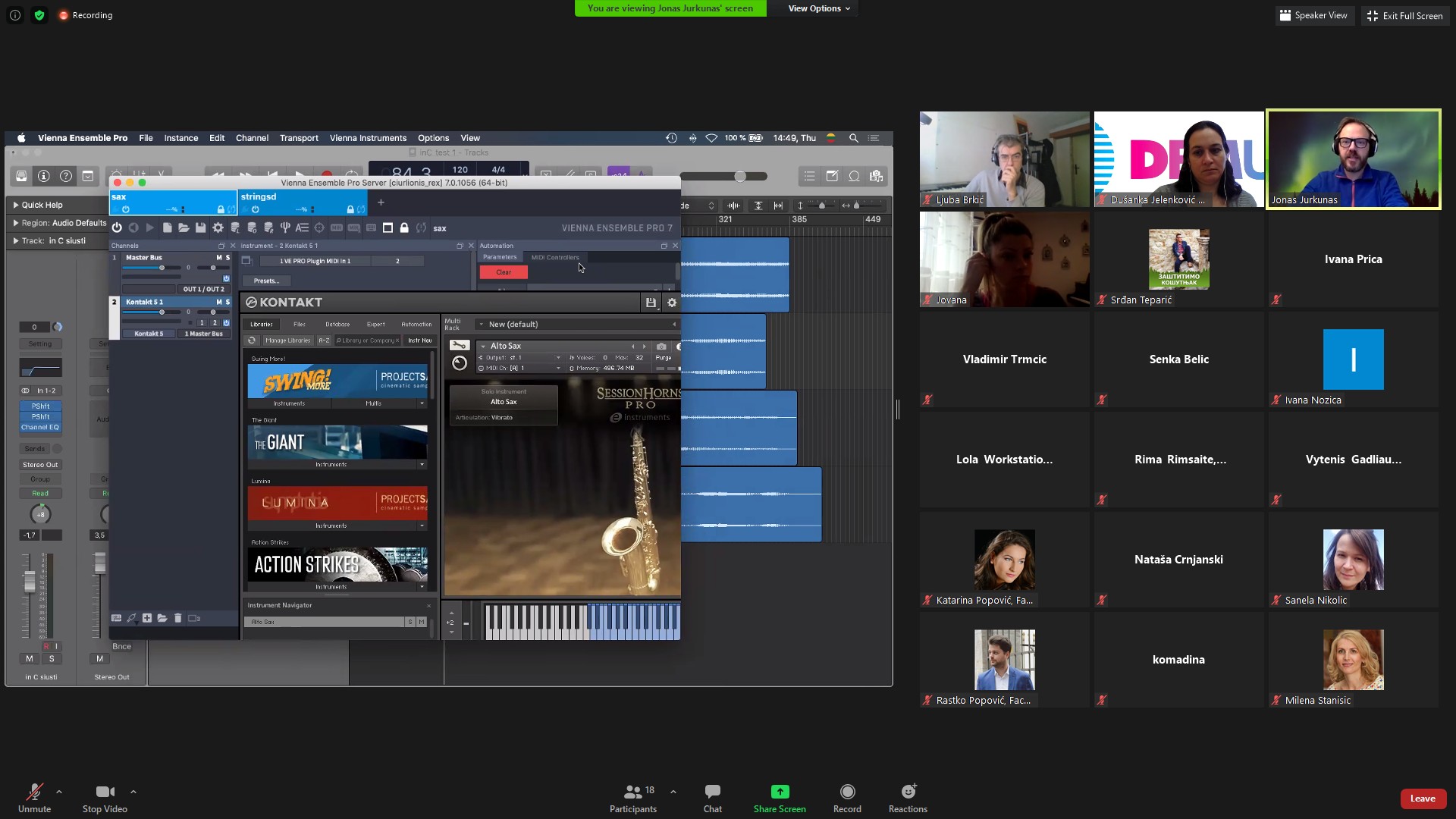Click the Alto Sax wrench edit icon
Image resolution: width=1456 pixels, height=819 pixels.
[460, 346]
